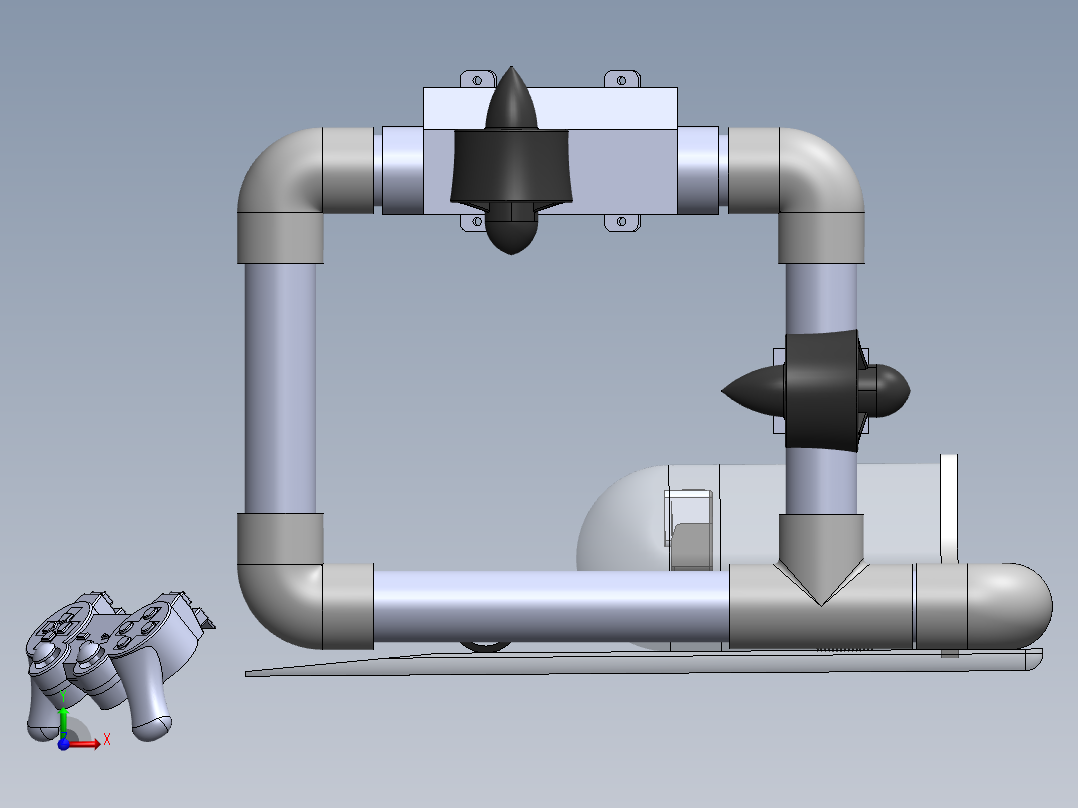Pick the camera inside the dome housing

point(688,529)
